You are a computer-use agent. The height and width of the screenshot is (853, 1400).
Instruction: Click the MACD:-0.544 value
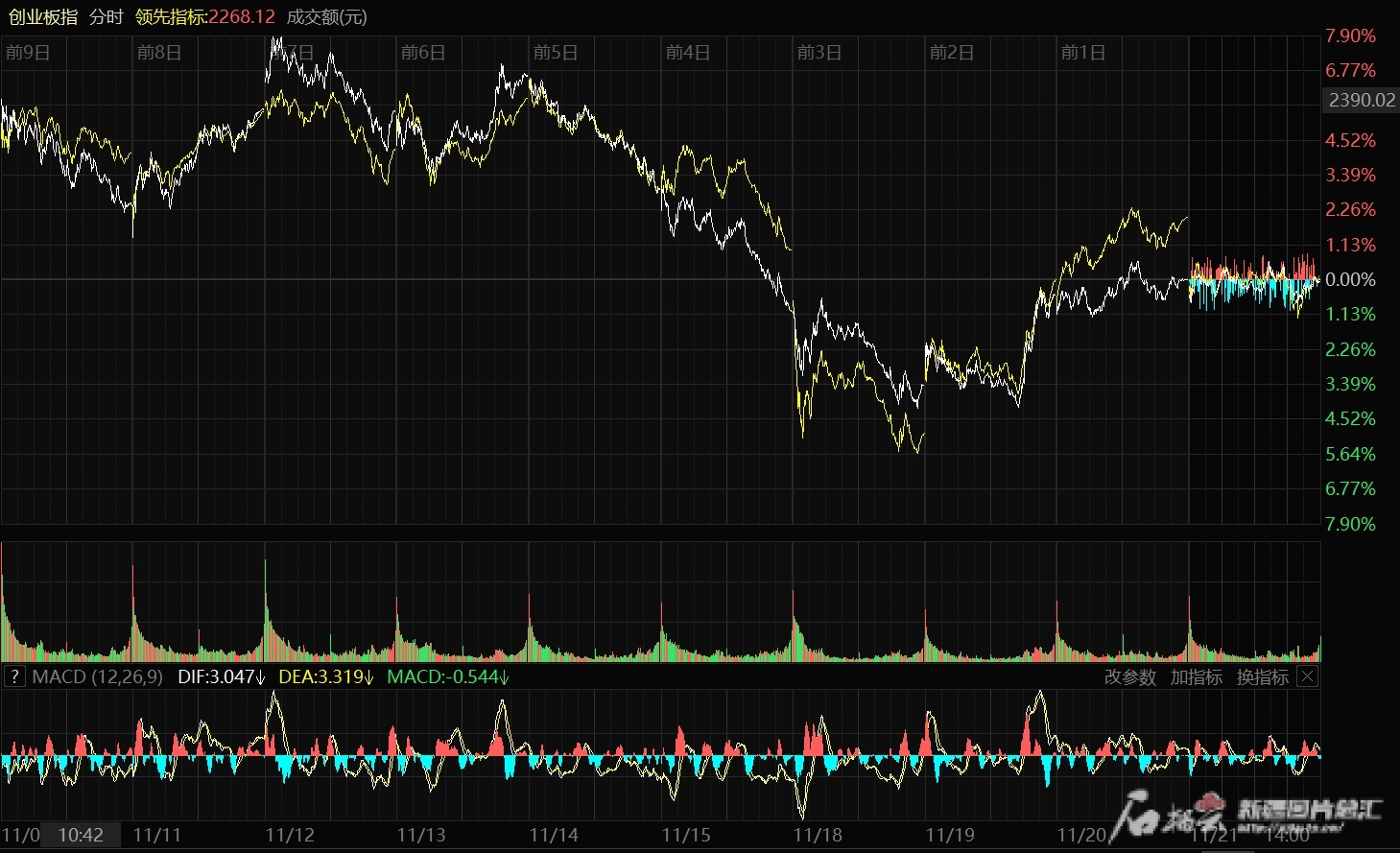coord(448,676)
